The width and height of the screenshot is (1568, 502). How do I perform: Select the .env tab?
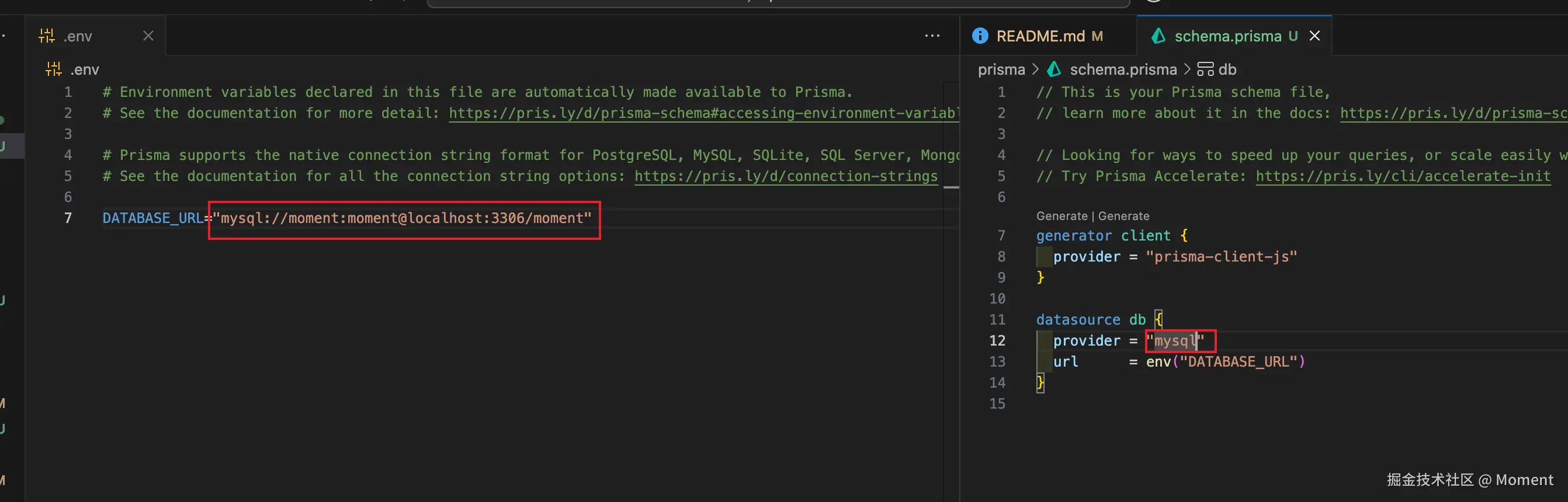[x=78, y=36]
